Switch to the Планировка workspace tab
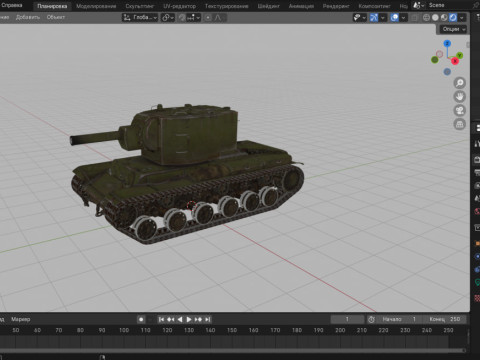The height and width of the screenshot is (360, 480). click(x=52, y=6)
